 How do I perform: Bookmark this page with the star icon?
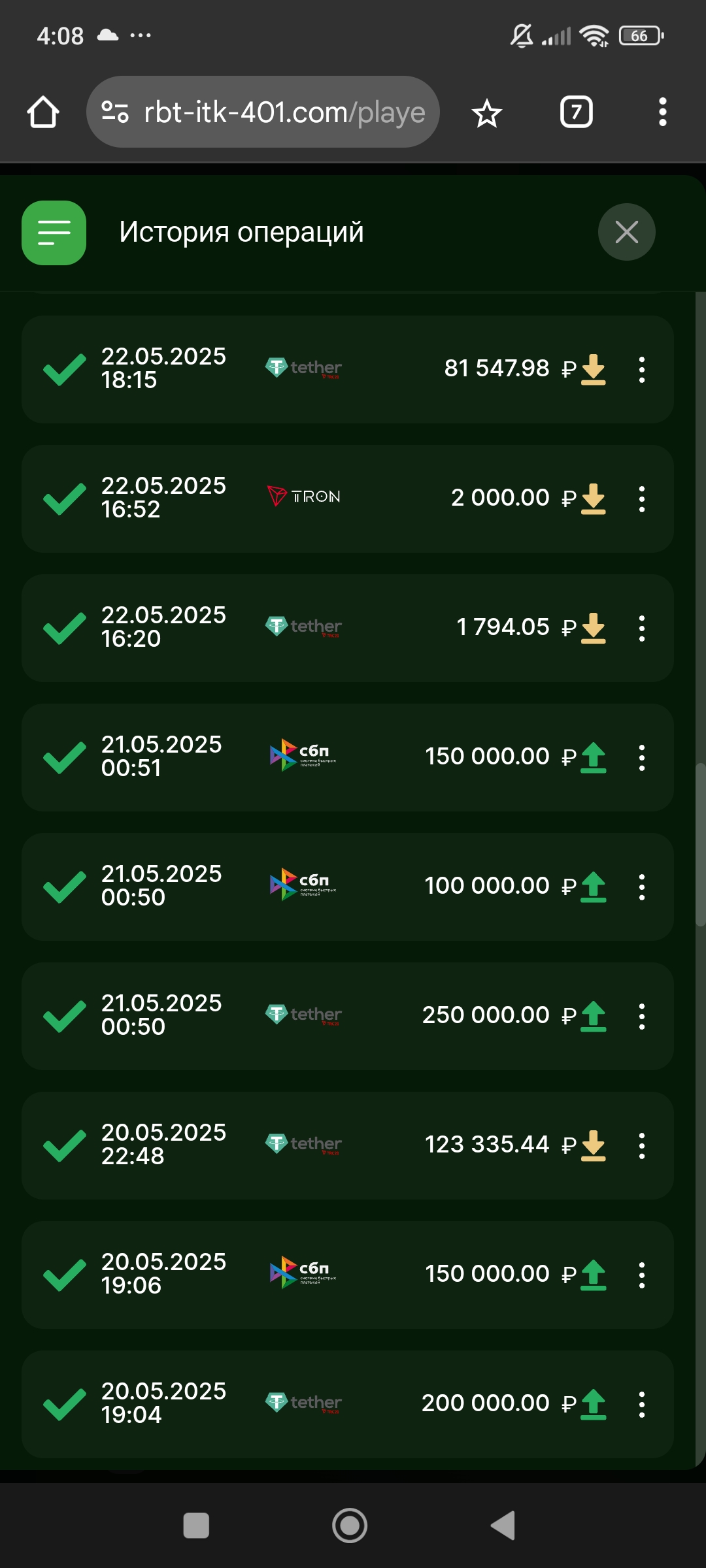[x=487, y=114]
